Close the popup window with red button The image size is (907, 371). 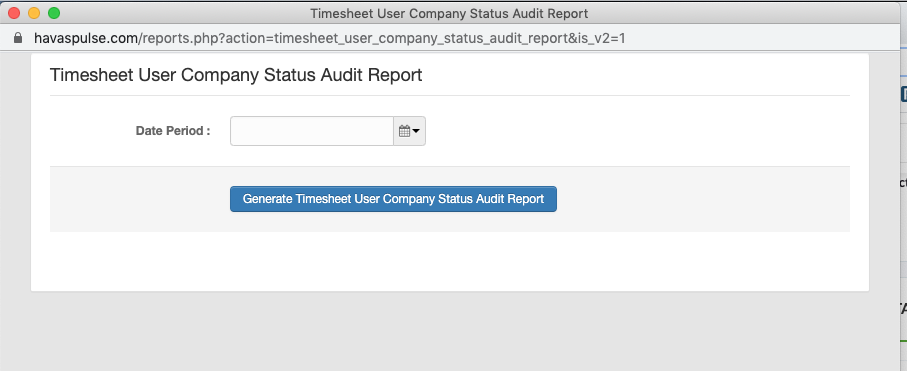click(x=14, y=13)
